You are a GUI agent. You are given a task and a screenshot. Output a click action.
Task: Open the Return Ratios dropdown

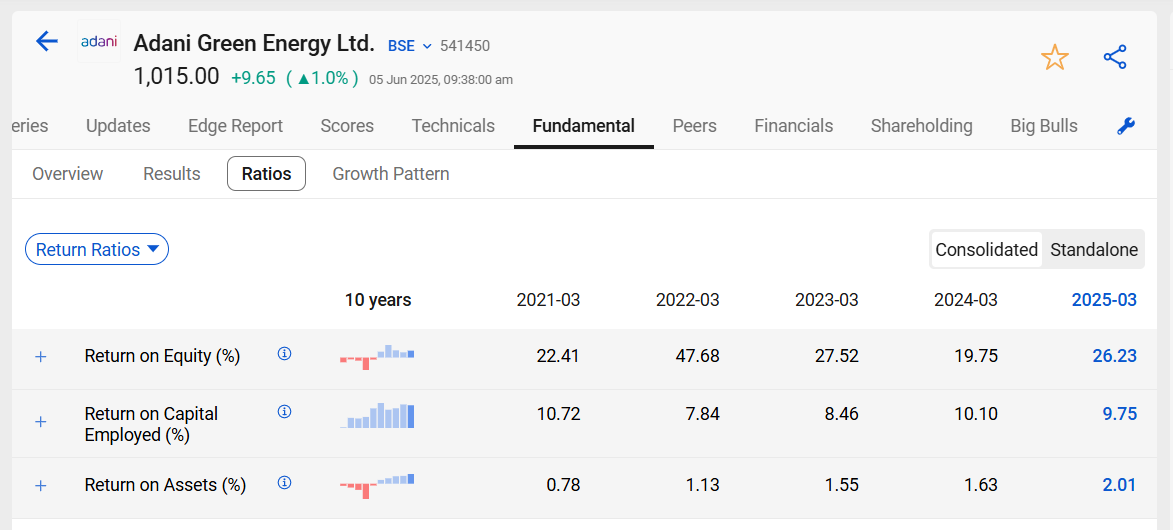coord(97,249)
